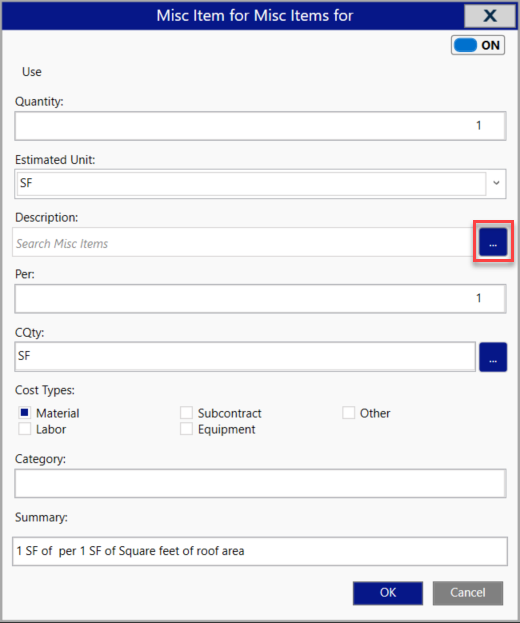
Task: Enable the Labor cost type checkbox
Action: coord(25,429)
